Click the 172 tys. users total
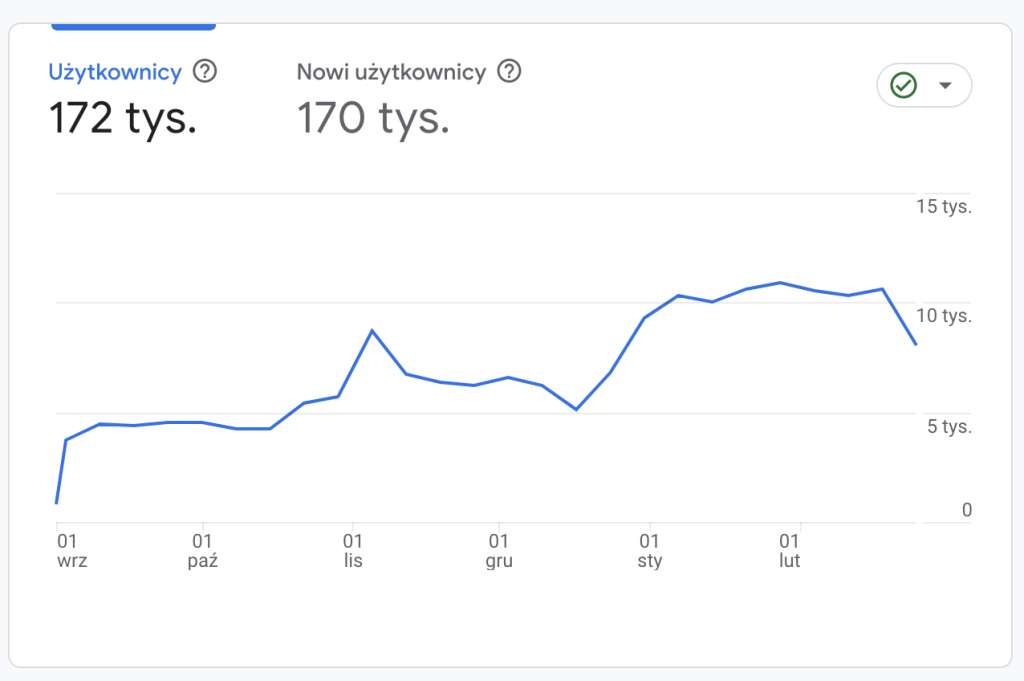This screenshot has width=1024, height=681. pos(123,118)
